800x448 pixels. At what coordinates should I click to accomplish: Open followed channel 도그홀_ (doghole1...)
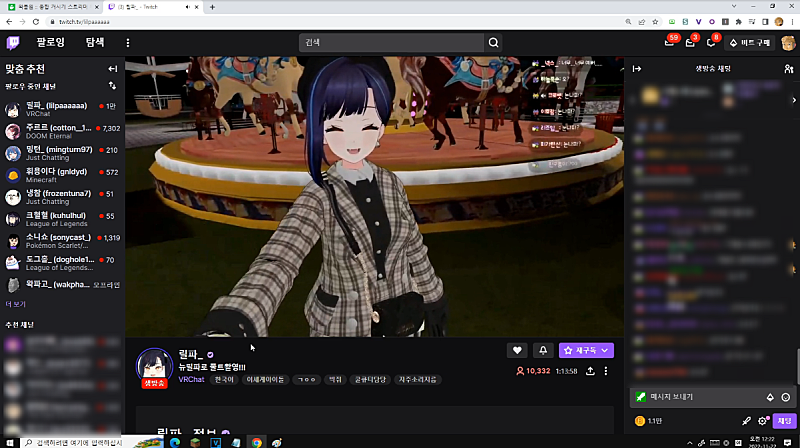[62, 263]
